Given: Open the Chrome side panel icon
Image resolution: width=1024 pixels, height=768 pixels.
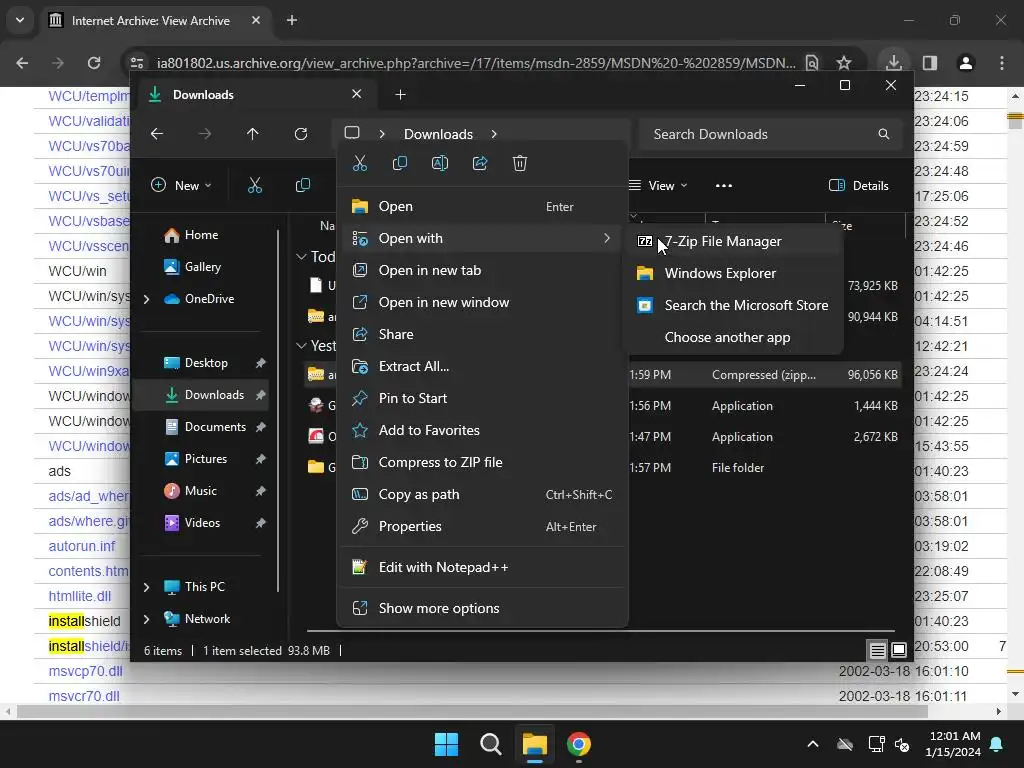Looking at the screenshot, I should coord(929,63).
